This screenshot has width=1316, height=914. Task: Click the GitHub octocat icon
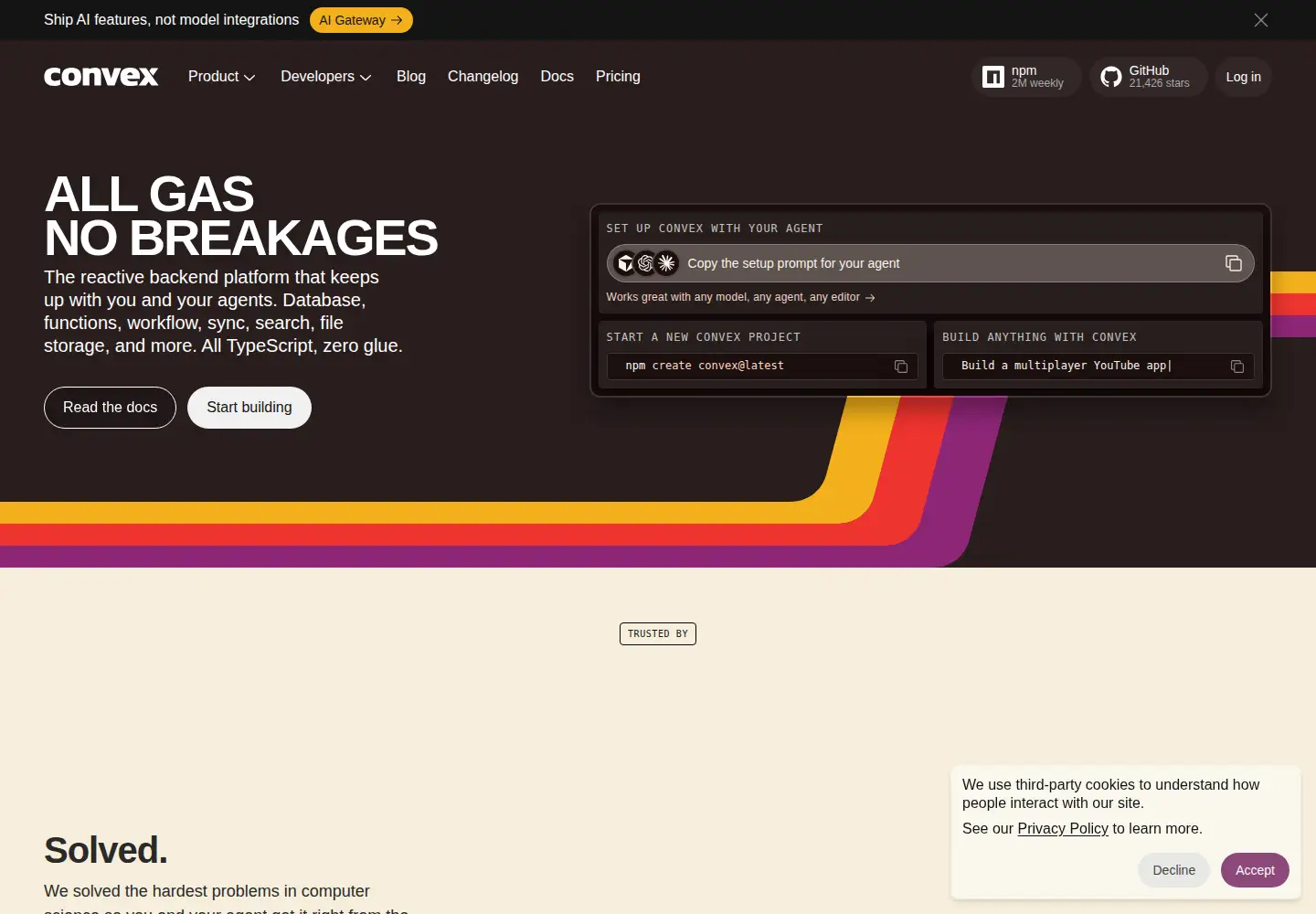(x=1111, y=77)
